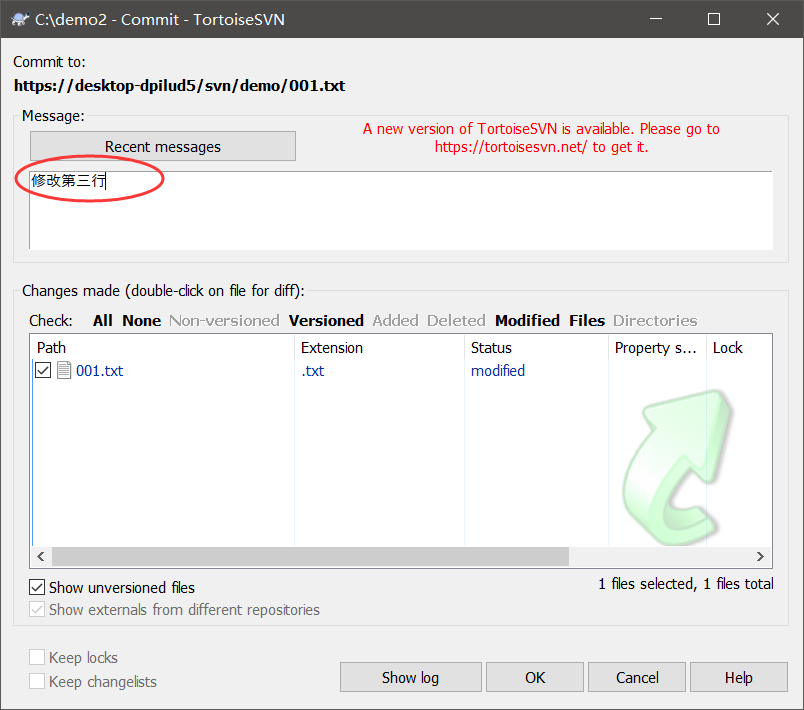Image resolution: width=804 pixels, height=710 pixels.
Task: Close the Commit window
Action: pos(773,19)
